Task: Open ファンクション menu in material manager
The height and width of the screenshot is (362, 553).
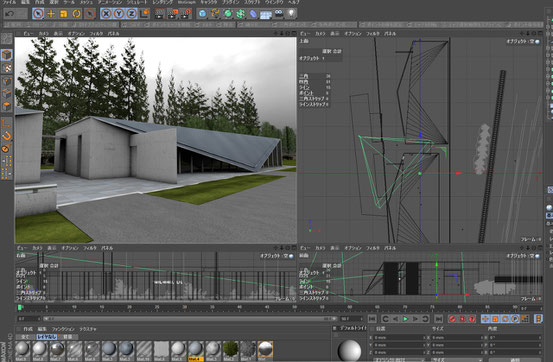Action: coord(63,329)
